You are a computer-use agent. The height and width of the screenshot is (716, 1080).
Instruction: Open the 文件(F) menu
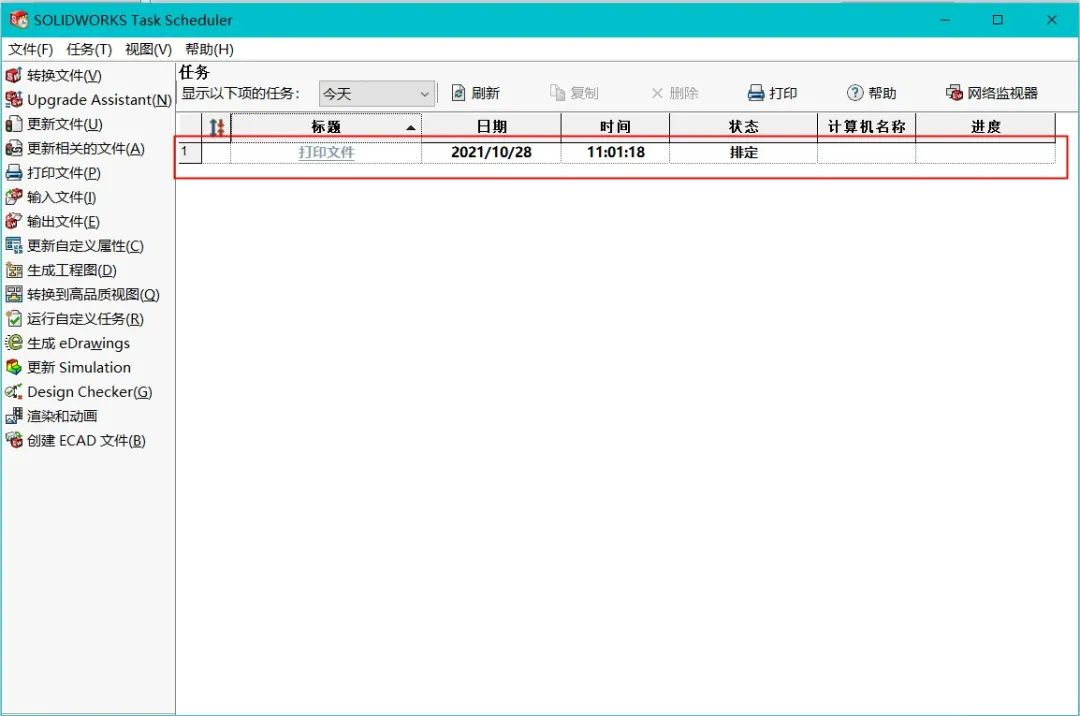(30, 49)
